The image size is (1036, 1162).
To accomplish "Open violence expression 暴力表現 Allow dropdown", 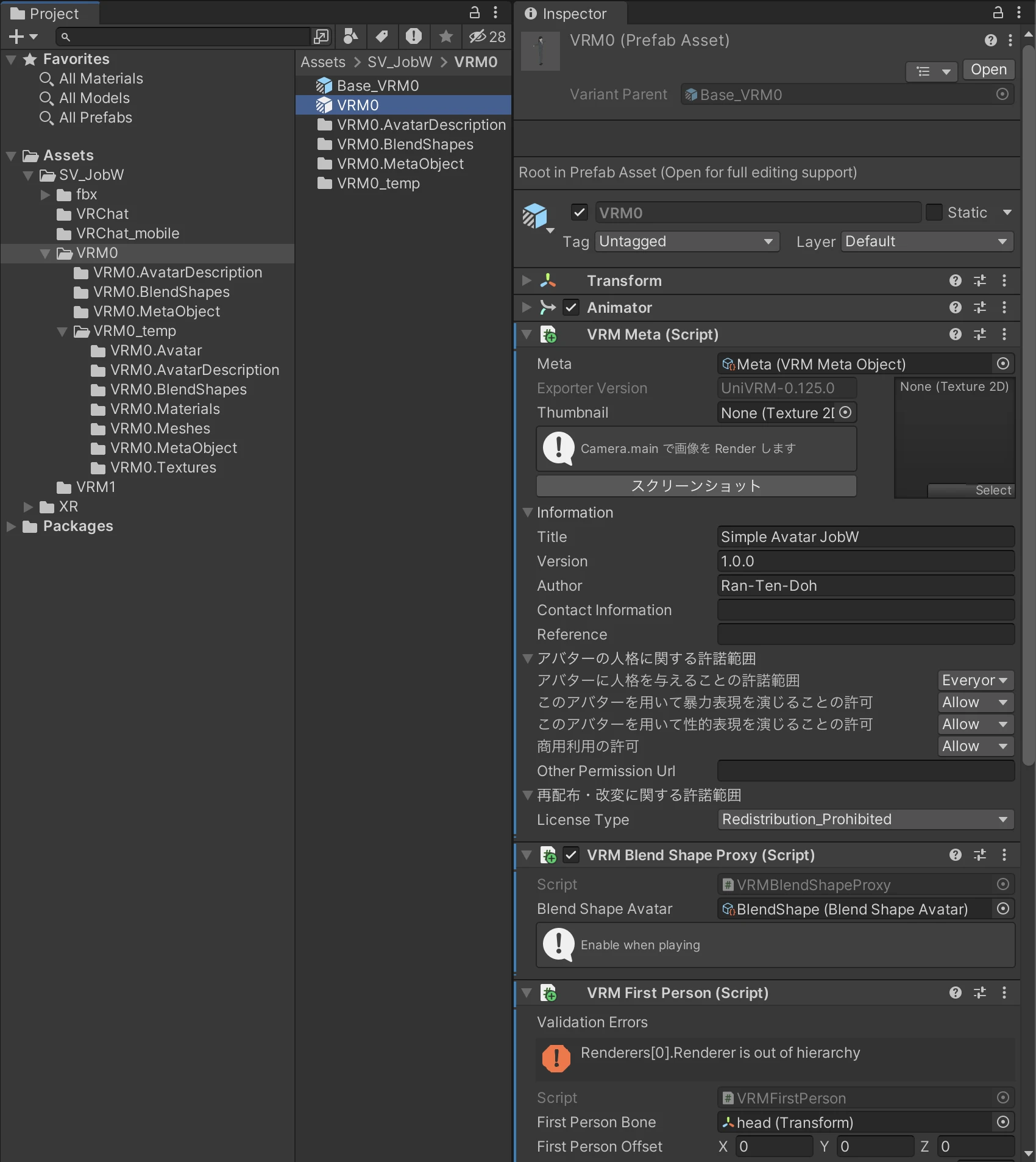I will (x=976, y=702).
